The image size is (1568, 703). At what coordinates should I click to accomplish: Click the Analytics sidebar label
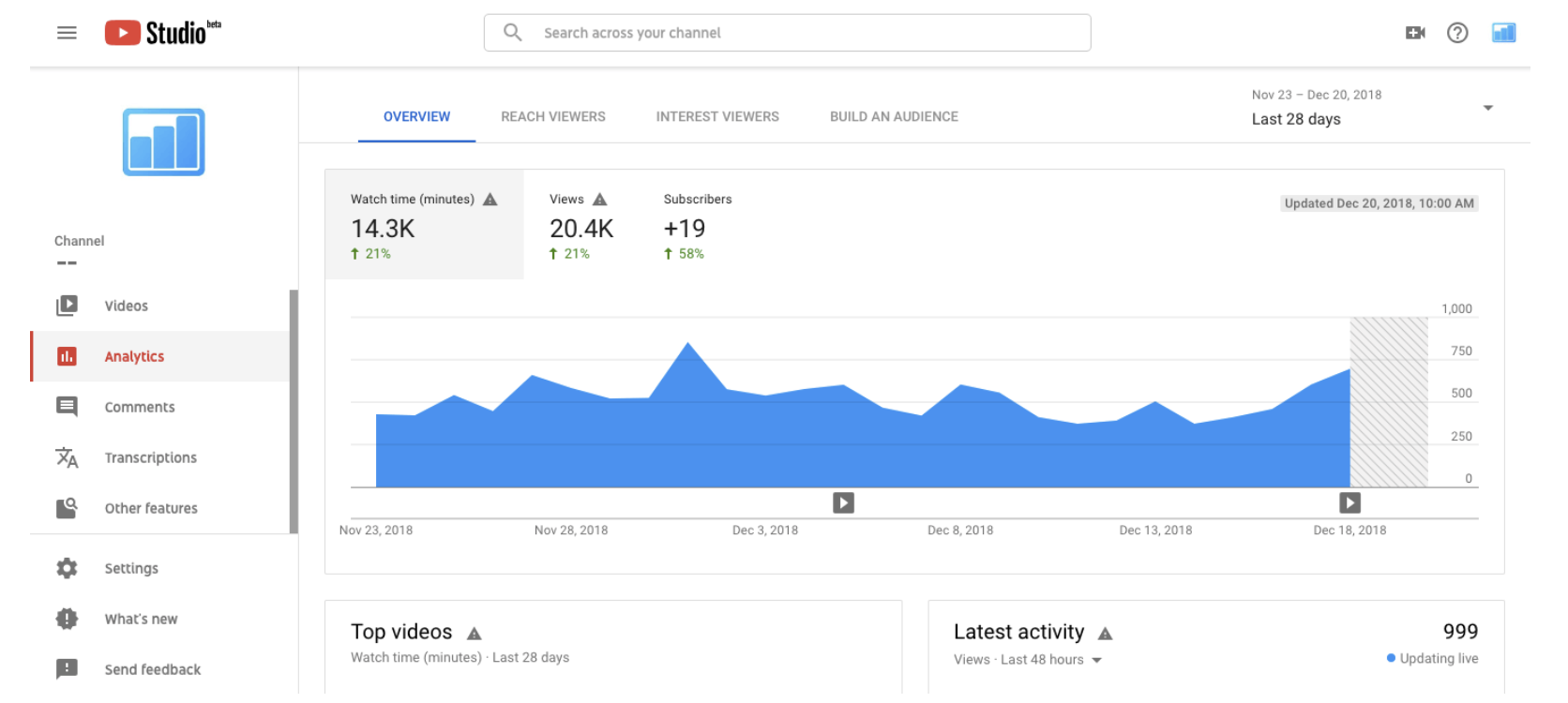coord(134,356)
